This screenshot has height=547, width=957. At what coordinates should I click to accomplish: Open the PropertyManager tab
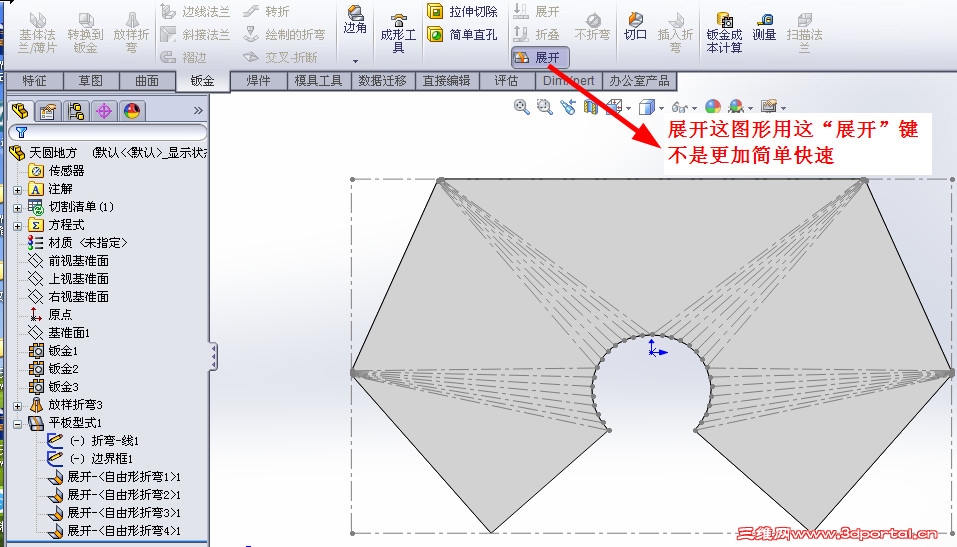pyautogui.click(x=48, y=111)
